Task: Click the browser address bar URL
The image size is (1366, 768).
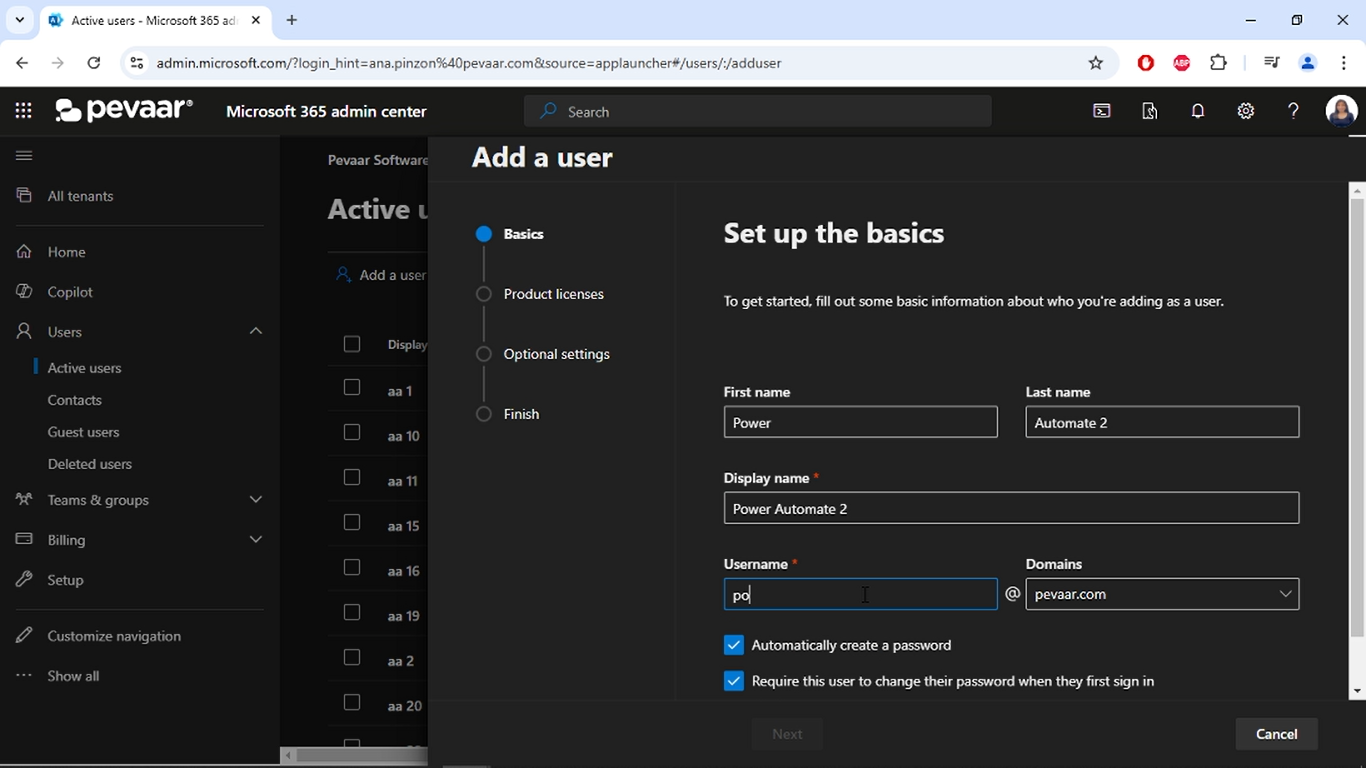Action: point(469,63)
